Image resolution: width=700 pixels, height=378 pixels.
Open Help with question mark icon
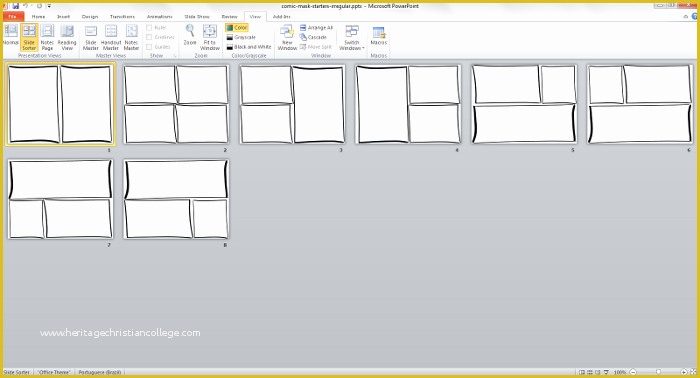tap(695, 17)
